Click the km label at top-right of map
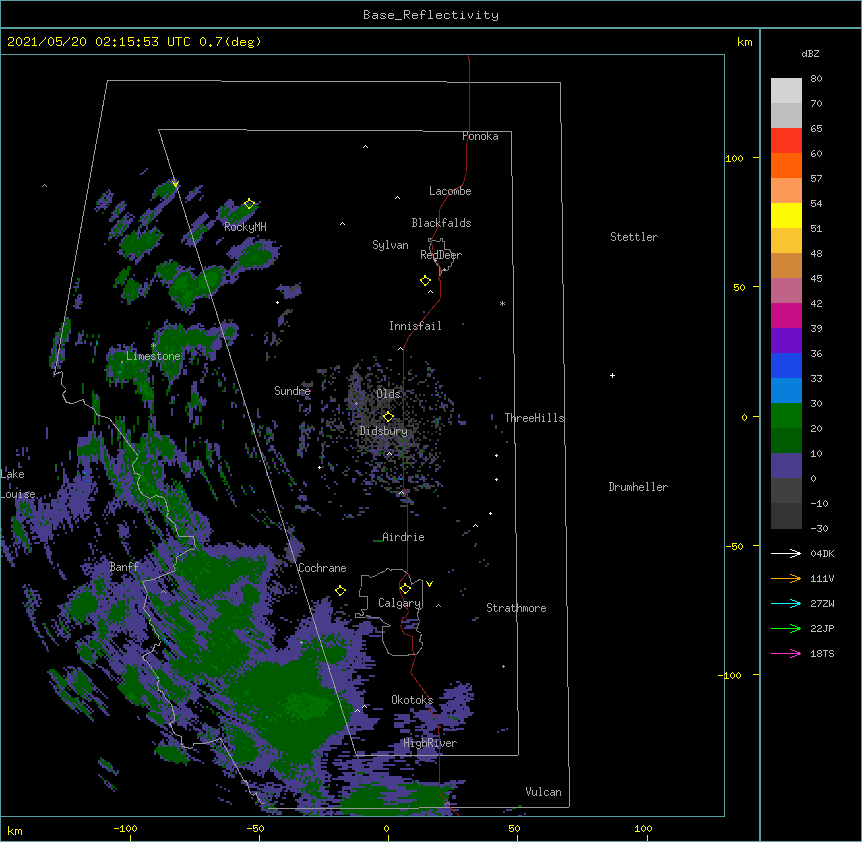Viewport: 862px width, 842px height. [x=745, y=42]
